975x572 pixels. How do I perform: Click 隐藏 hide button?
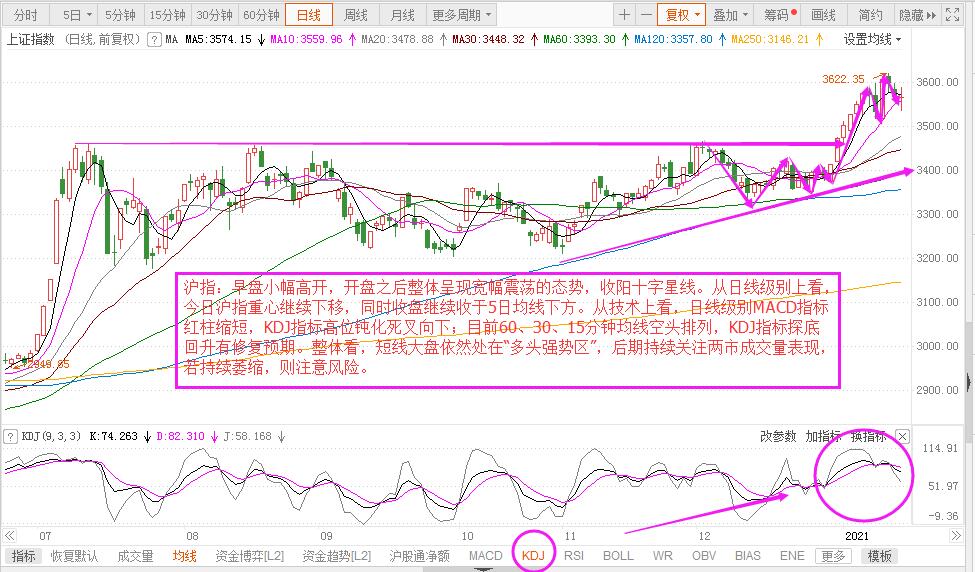[911, 15]
